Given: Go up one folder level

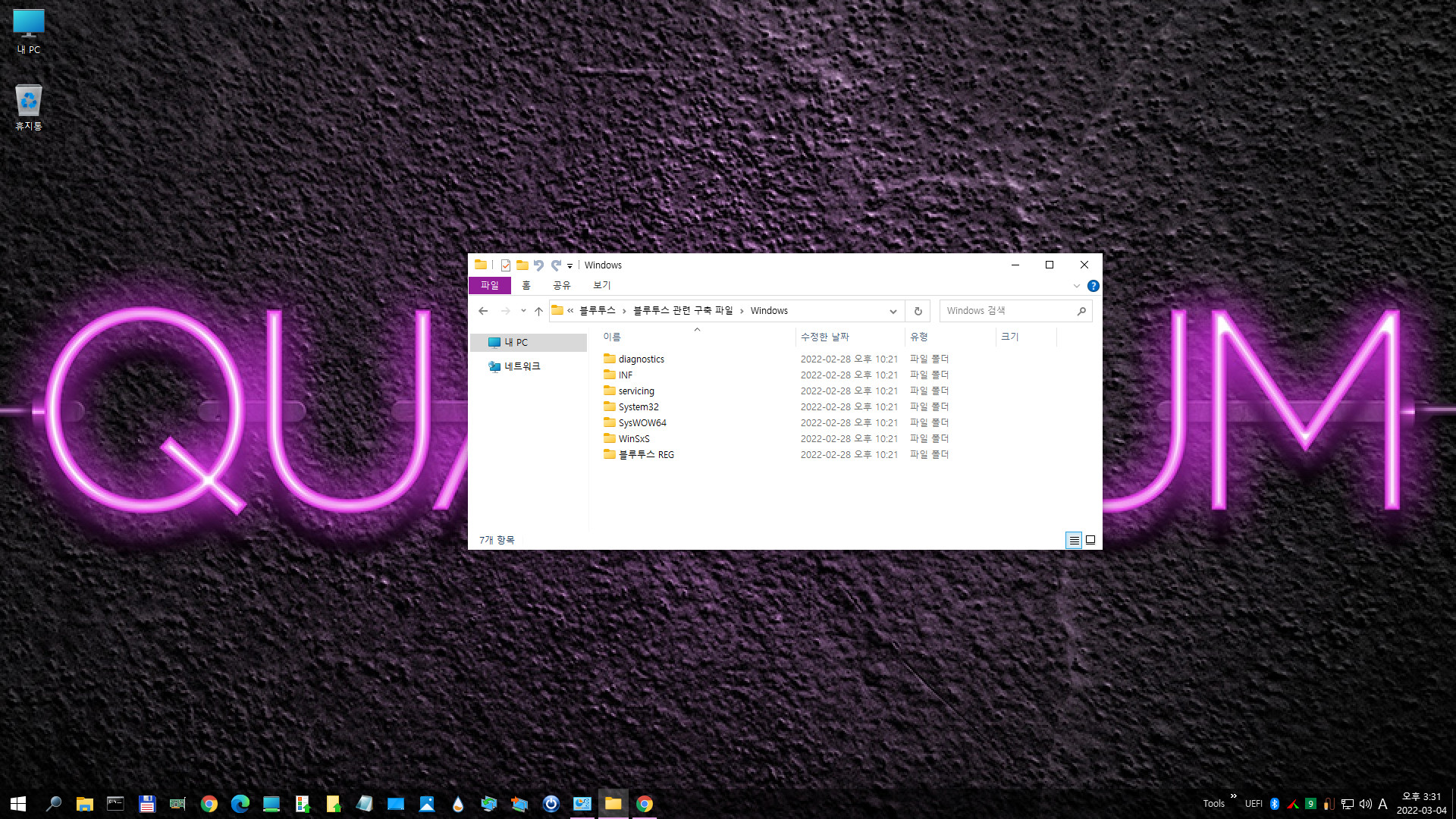Looking at the screenshot, I should pos(538,311).
